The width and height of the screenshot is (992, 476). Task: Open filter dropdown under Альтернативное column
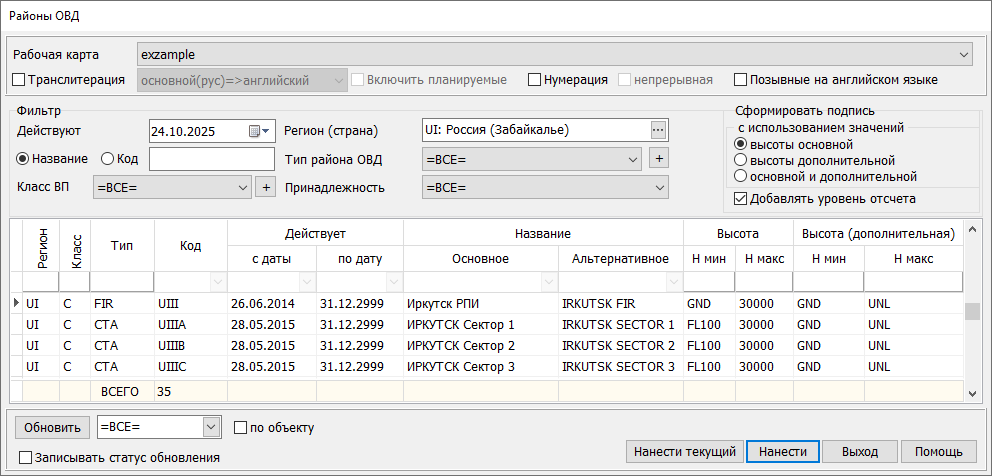coord(673,282)
